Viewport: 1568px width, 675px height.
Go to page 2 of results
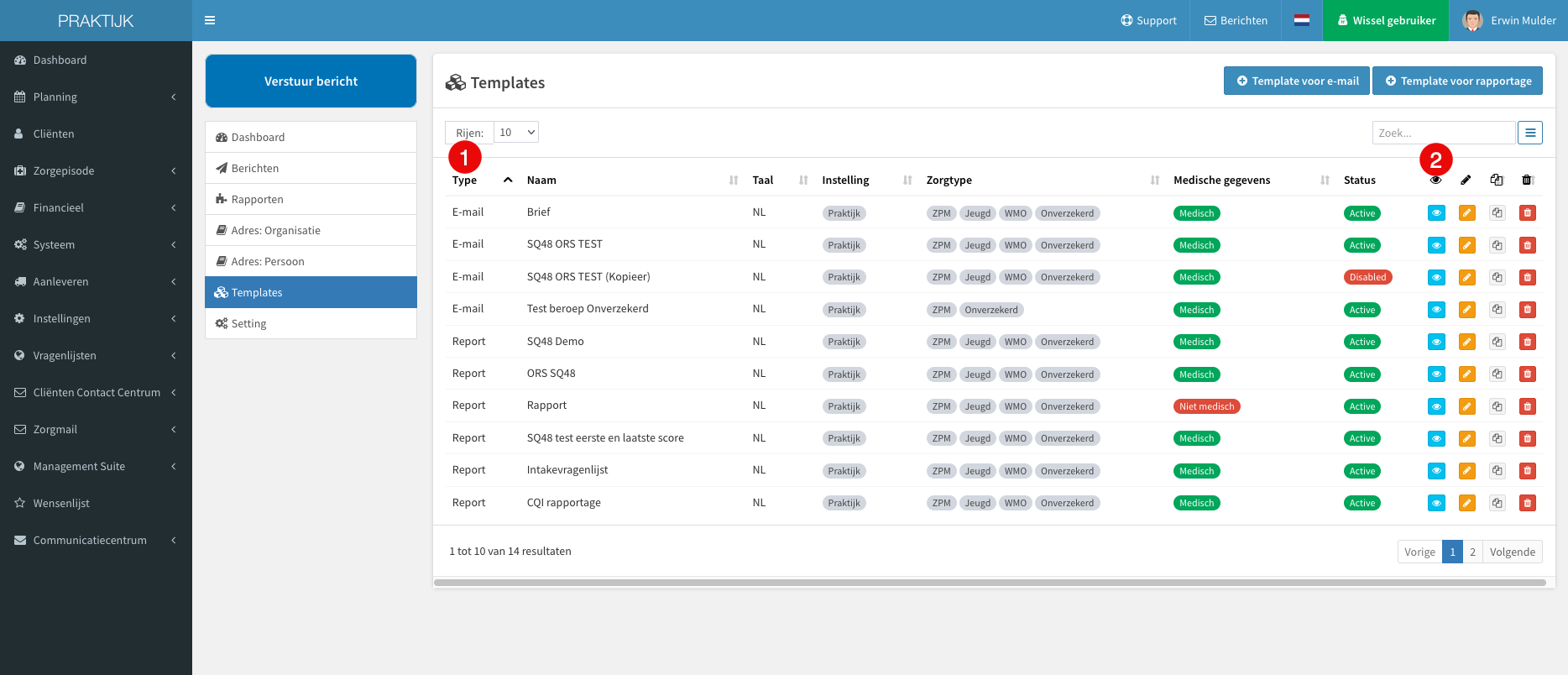[x=1472, y=552]
